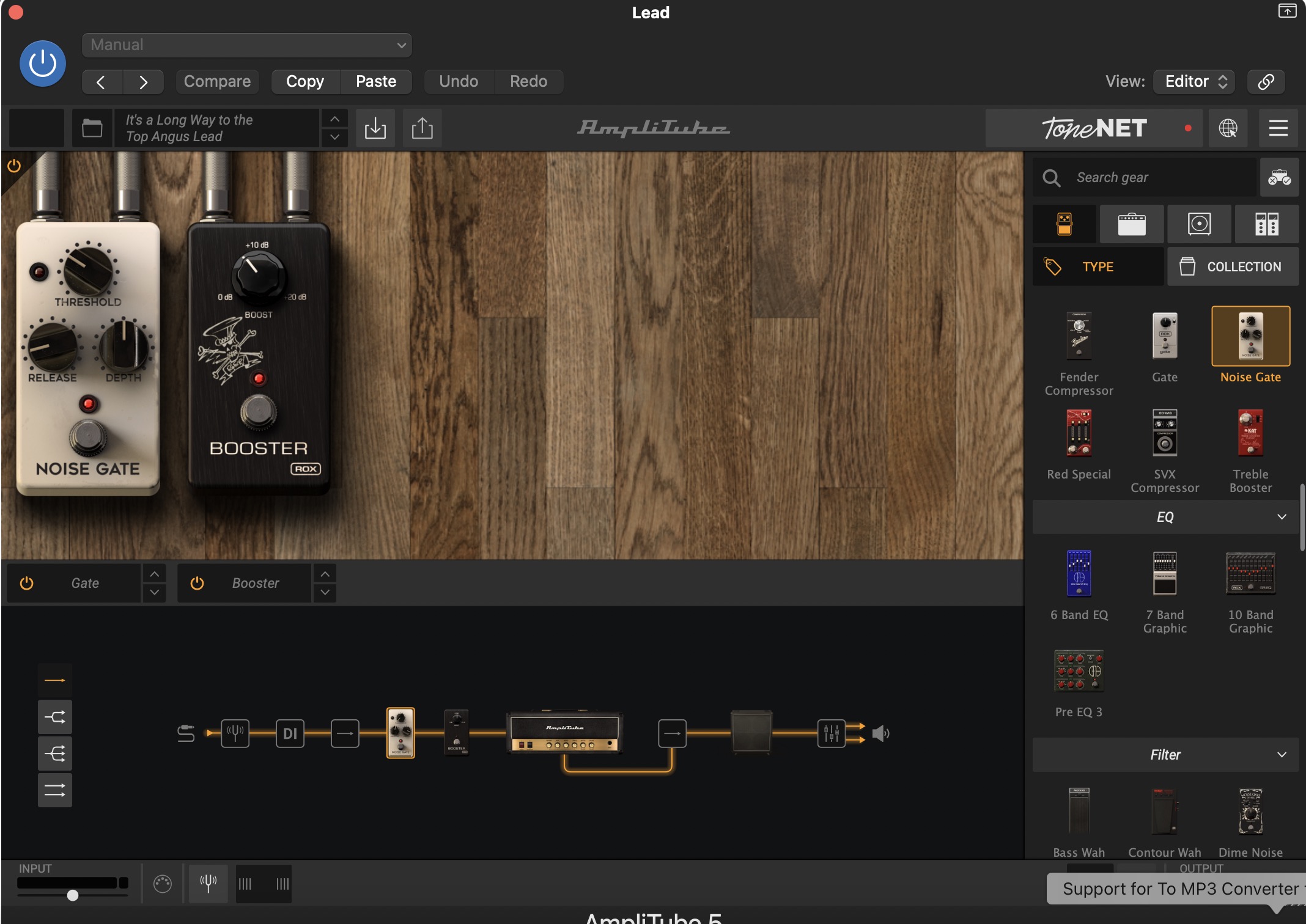Select the three-way split routing icon
The height and width of the screenshot is (924, 1306).
click(55, 754)
